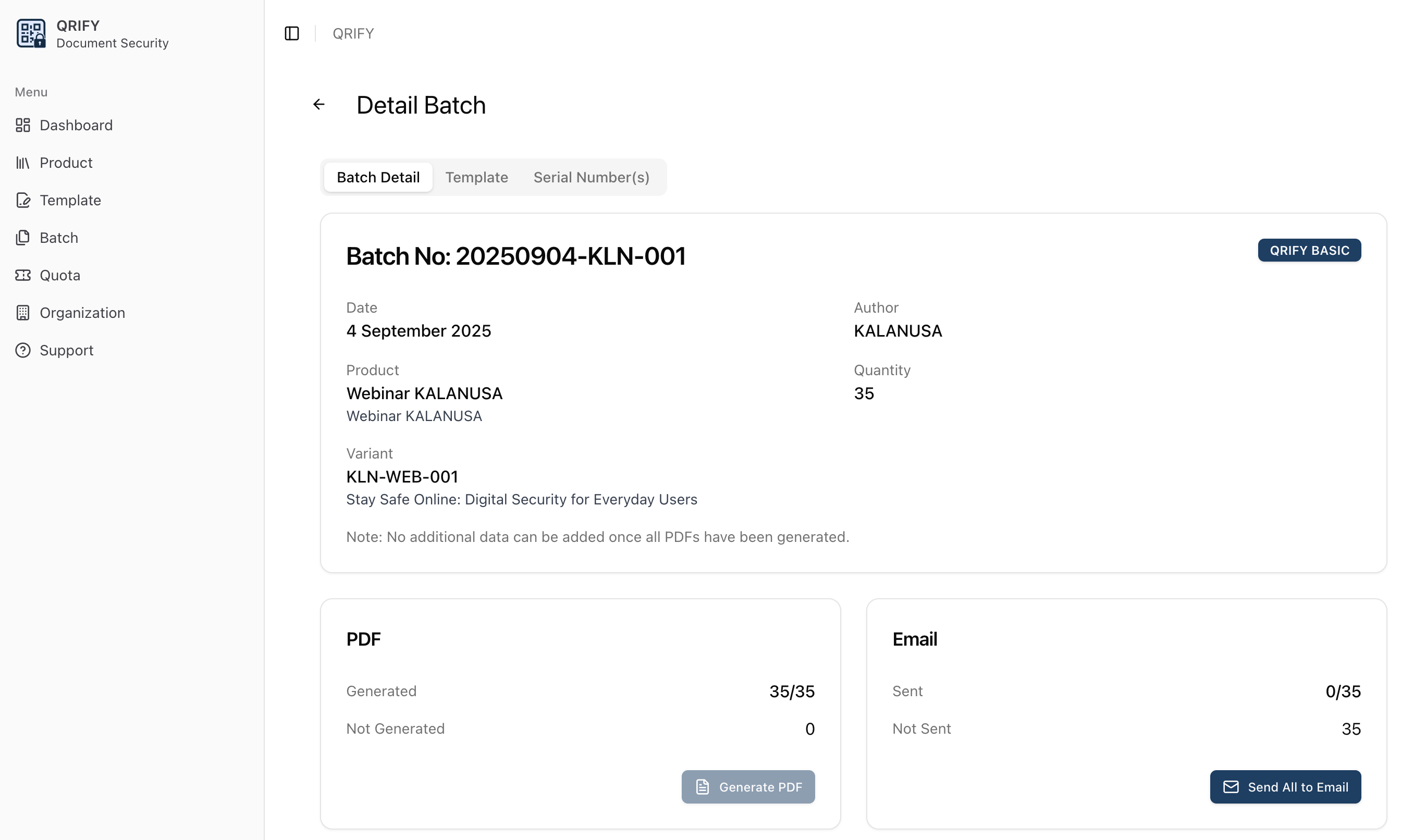1426x840 pixels.
Task: Open the Serial Number(s) tab
Action: [591, 178]
